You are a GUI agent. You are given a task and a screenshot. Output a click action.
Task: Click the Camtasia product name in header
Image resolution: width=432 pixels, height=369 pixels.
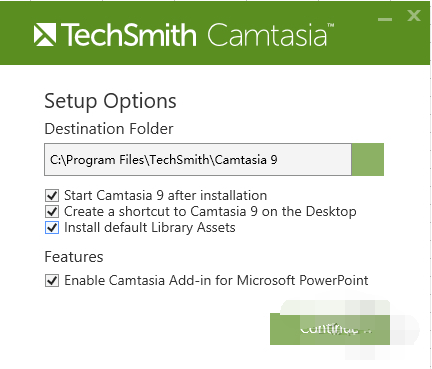tap(267, 35)
